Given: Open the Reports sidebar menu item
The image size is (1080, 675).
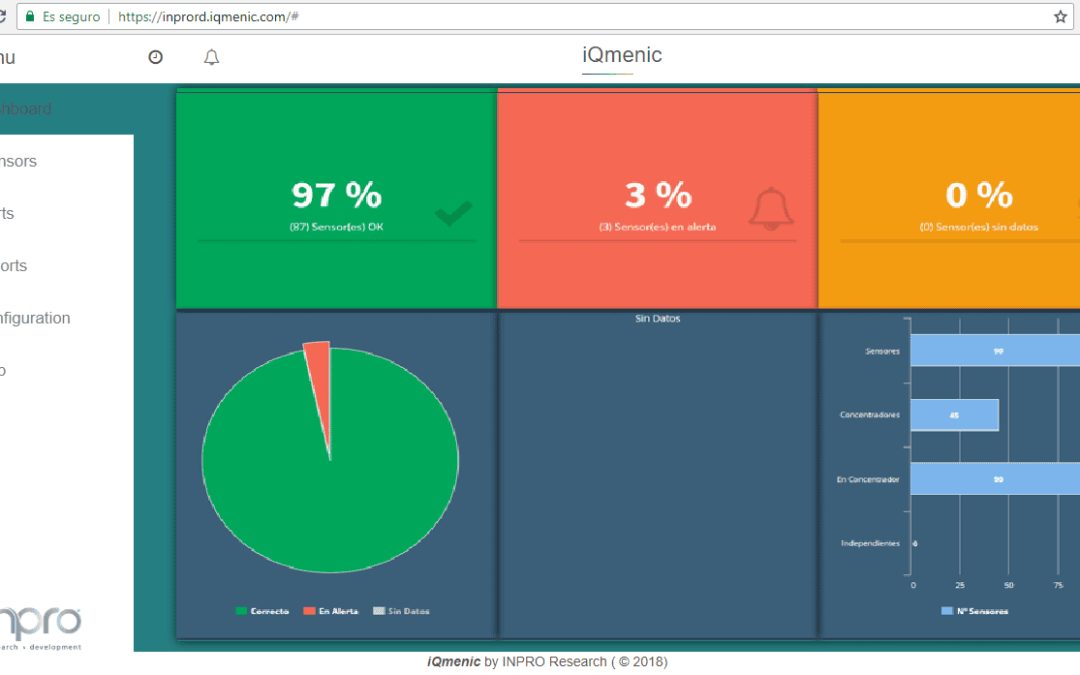Looking at the screenshot, I should pos(14,266).
